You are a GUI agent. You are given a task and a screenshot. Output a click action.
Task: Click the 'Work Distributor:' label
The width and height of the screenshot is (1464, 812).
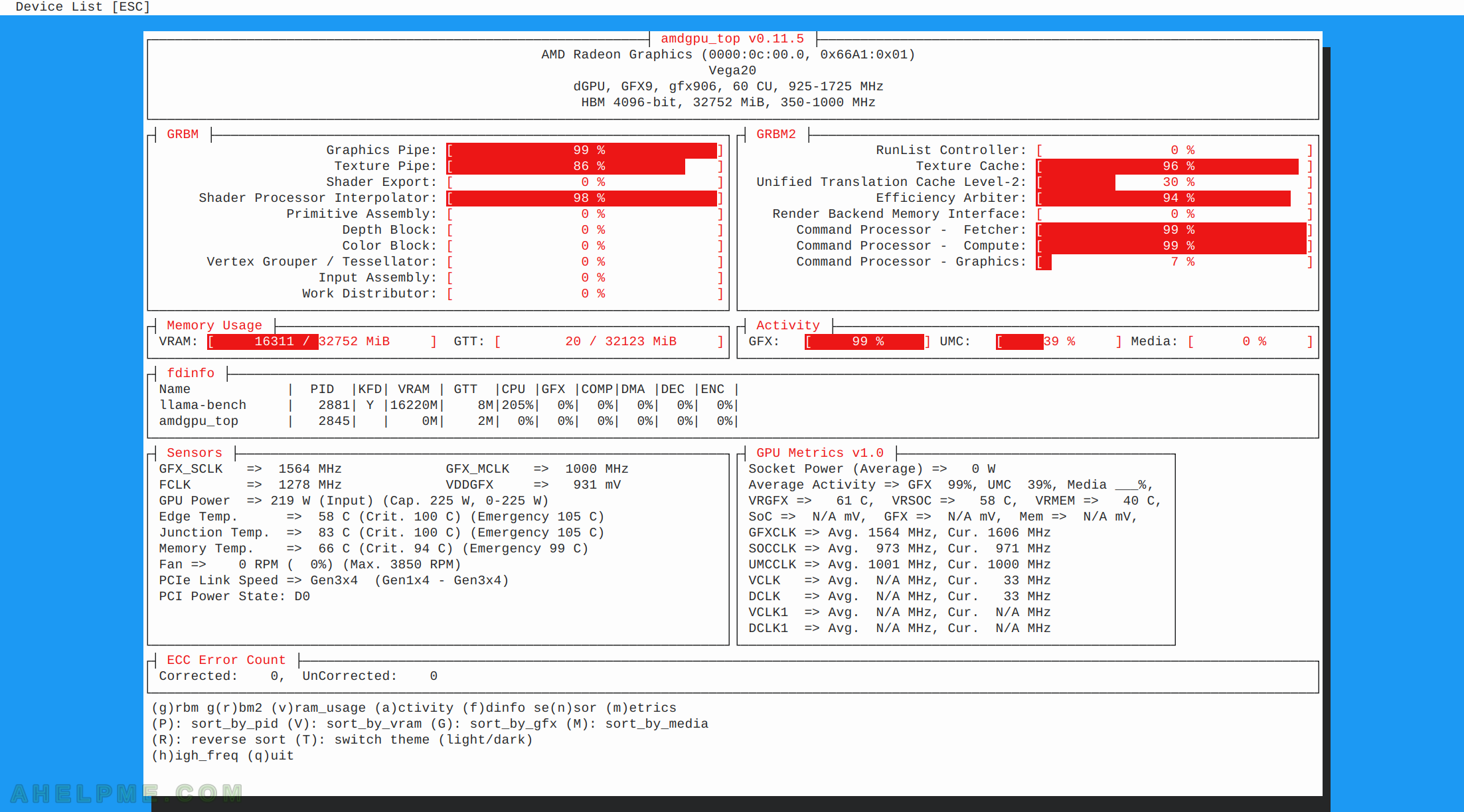(370, 293)
